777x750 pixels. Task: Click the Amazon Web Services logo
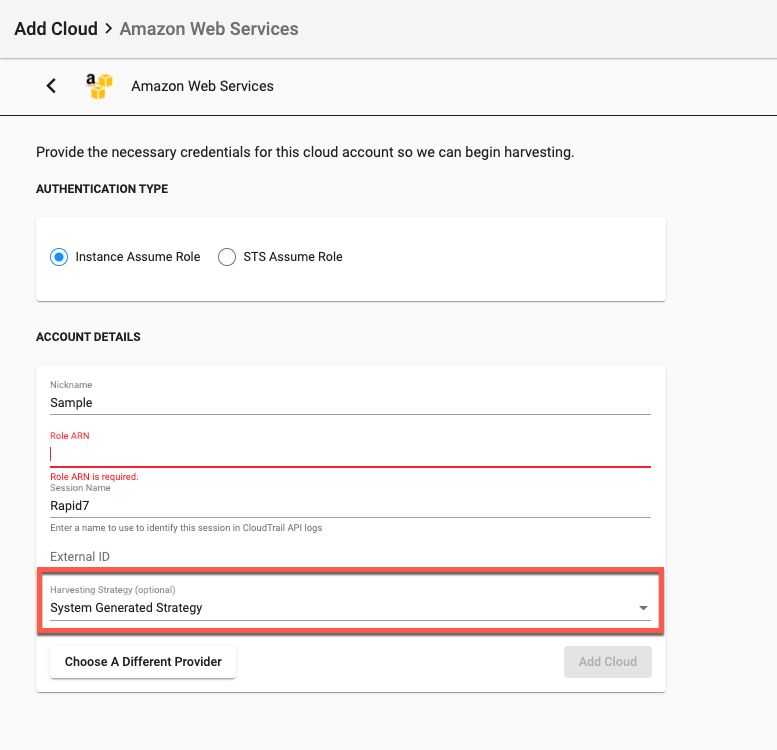pyautogui.click(x=99, y=86)
